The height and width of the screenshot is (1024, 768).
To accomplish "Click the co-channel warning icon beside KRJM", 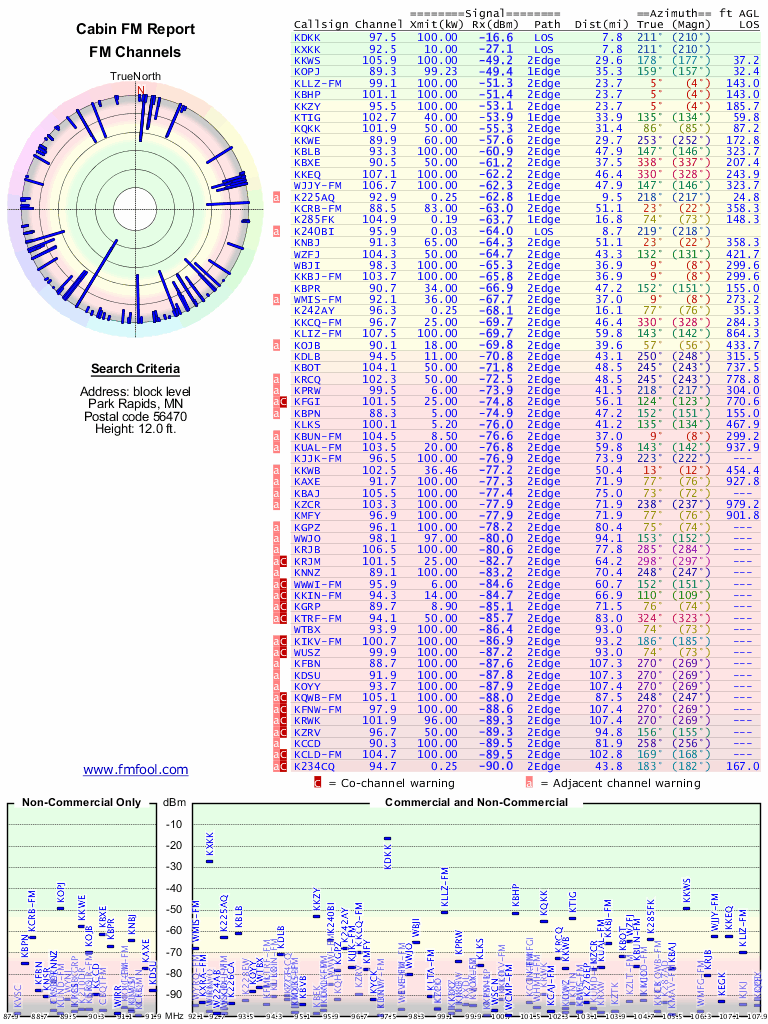I will coord(284,562).
